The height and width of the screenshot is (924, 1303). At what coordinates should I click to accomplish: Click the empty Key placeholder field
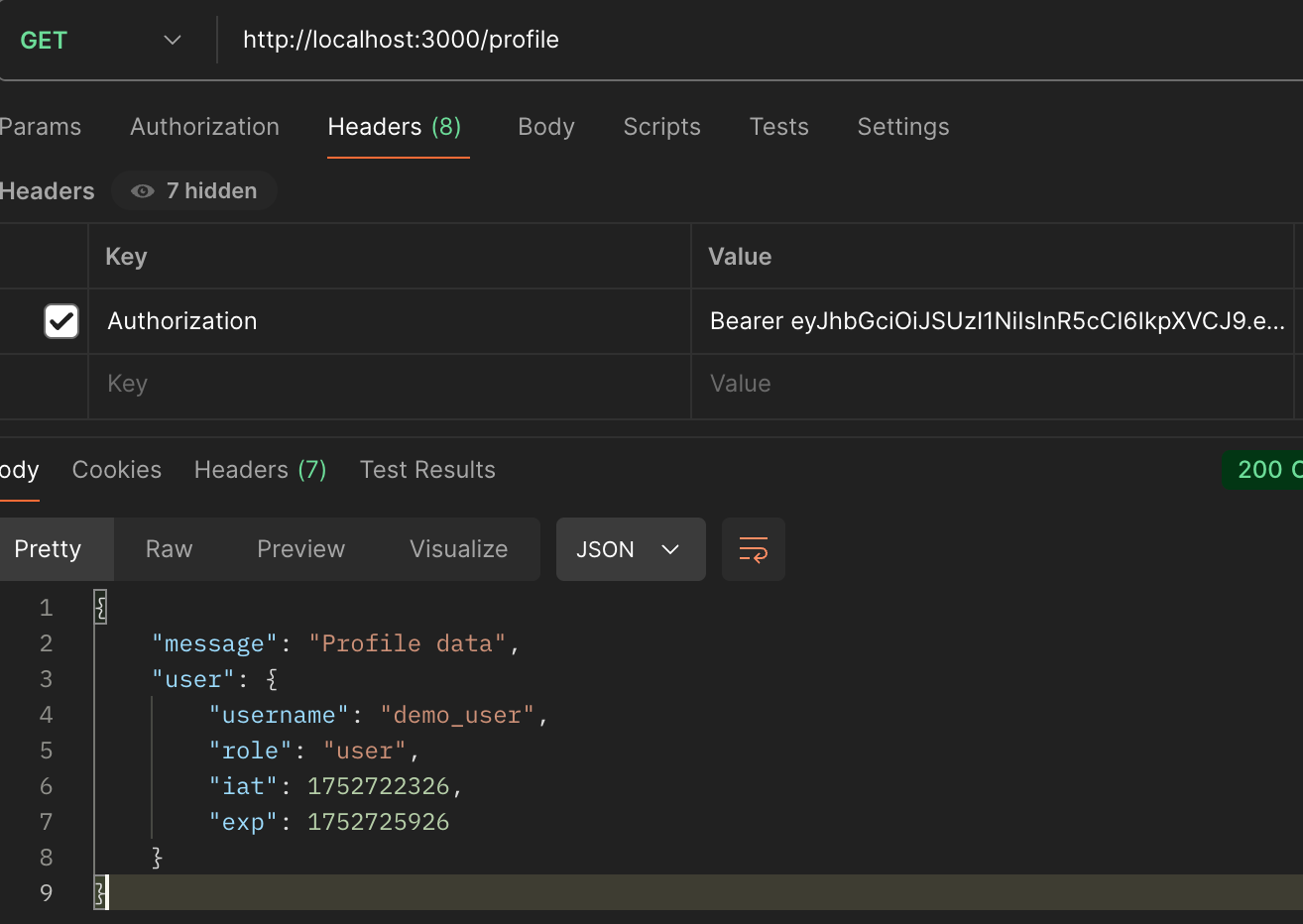[x=390, y=384]
